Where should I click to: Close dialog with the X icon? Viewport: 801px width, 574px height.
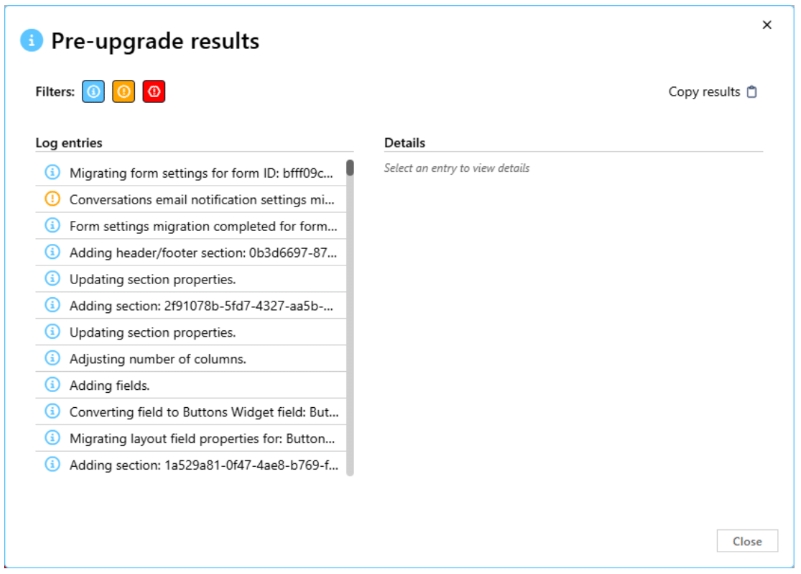(767, 25)
